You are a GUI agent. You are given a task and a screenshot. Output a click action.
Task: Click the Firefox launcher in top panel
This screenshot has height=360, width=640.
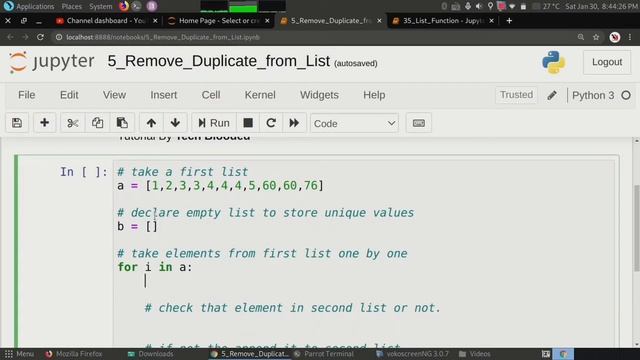click(124, 6)
